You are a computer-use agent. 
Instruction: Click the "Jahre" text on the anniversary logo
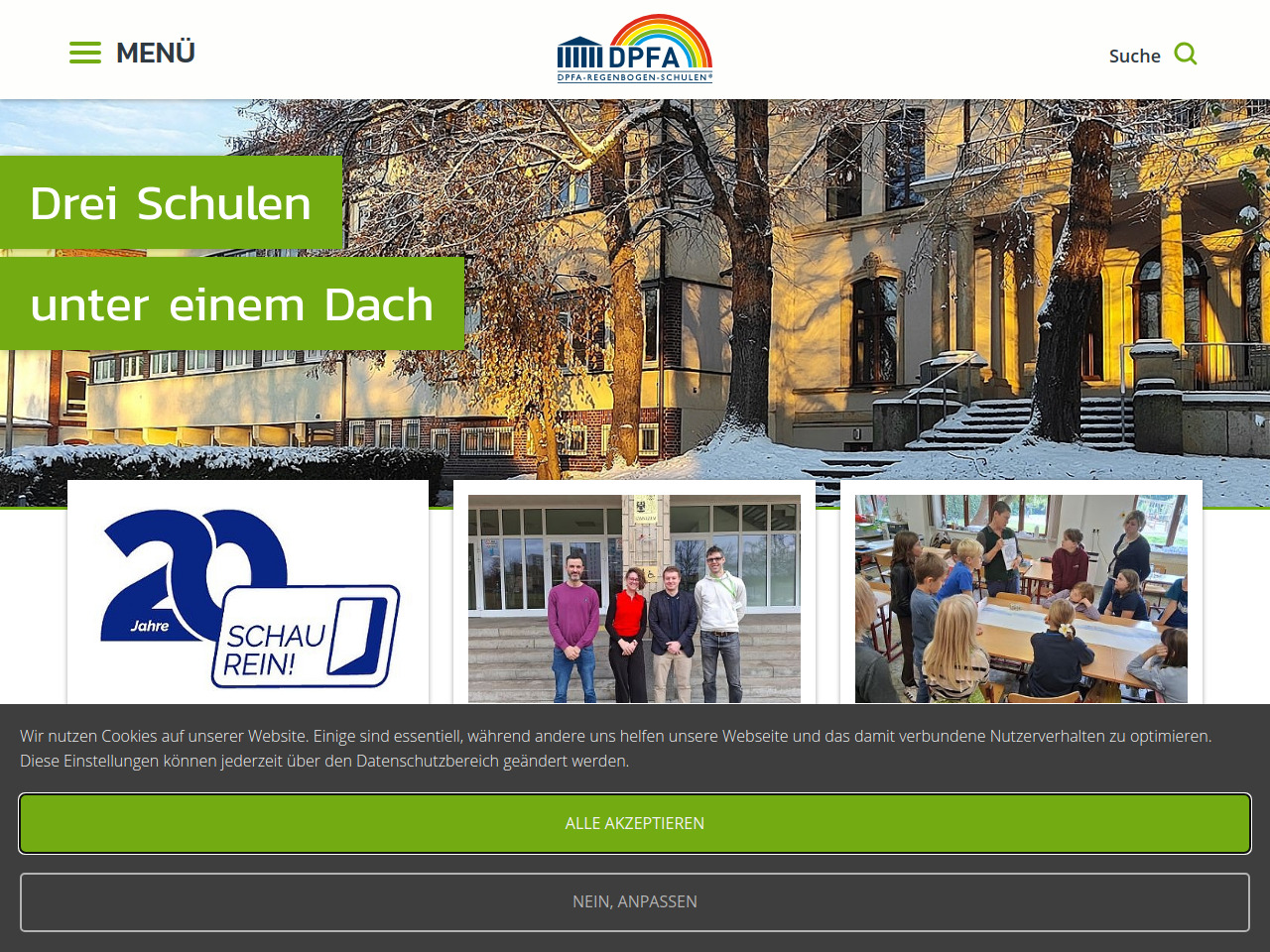tap(150, 626)
